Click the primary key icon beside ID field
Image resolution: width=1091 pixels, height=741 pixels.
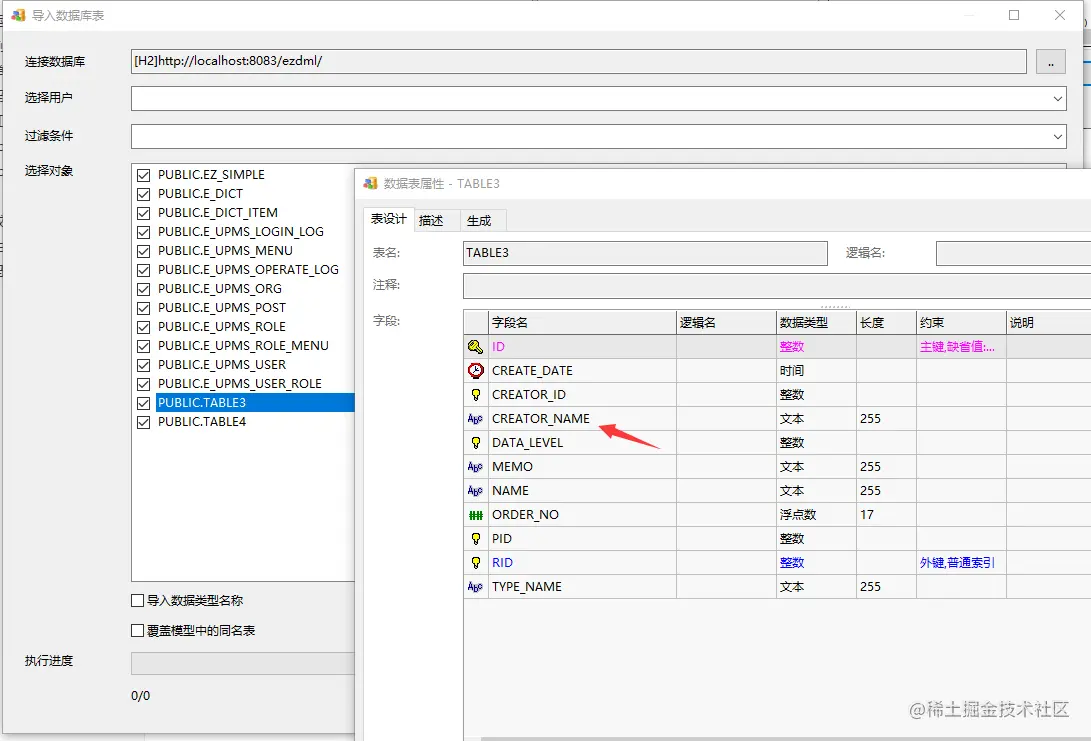[x=475, y=346]
